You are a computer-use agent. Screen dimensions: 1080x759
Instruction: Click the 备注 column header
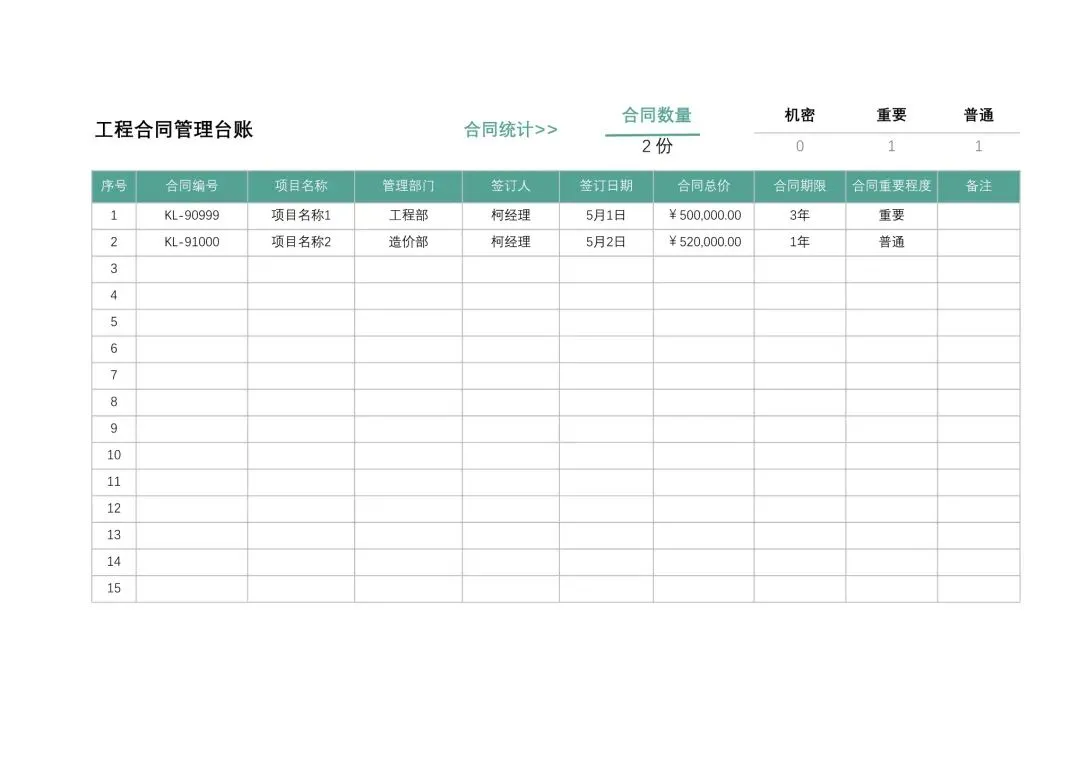click(979, 186)
